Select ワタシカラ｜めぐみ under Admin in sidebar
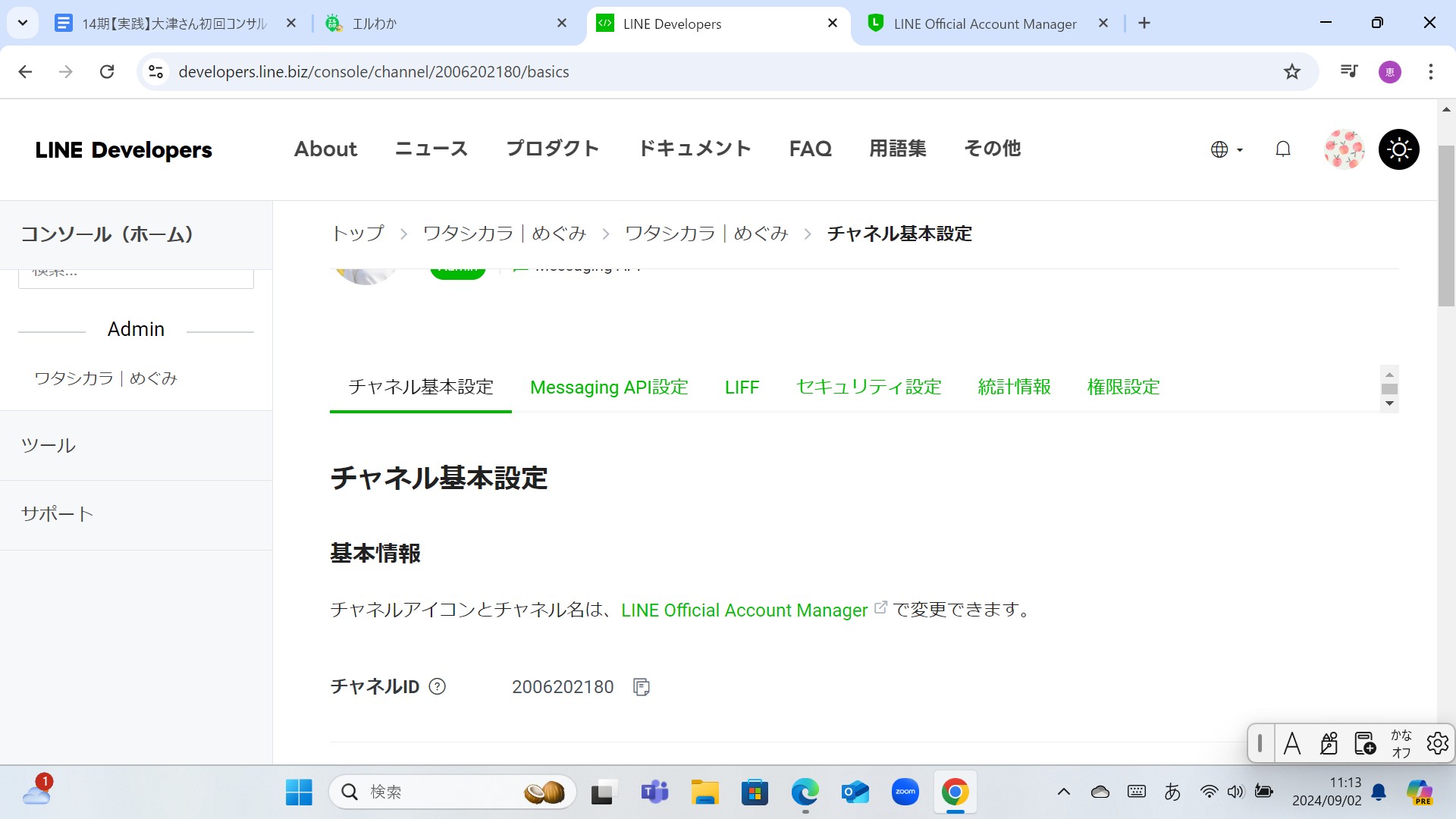Image resolution: width=1456 pixels, height=819 pixels. coord(105,378)
